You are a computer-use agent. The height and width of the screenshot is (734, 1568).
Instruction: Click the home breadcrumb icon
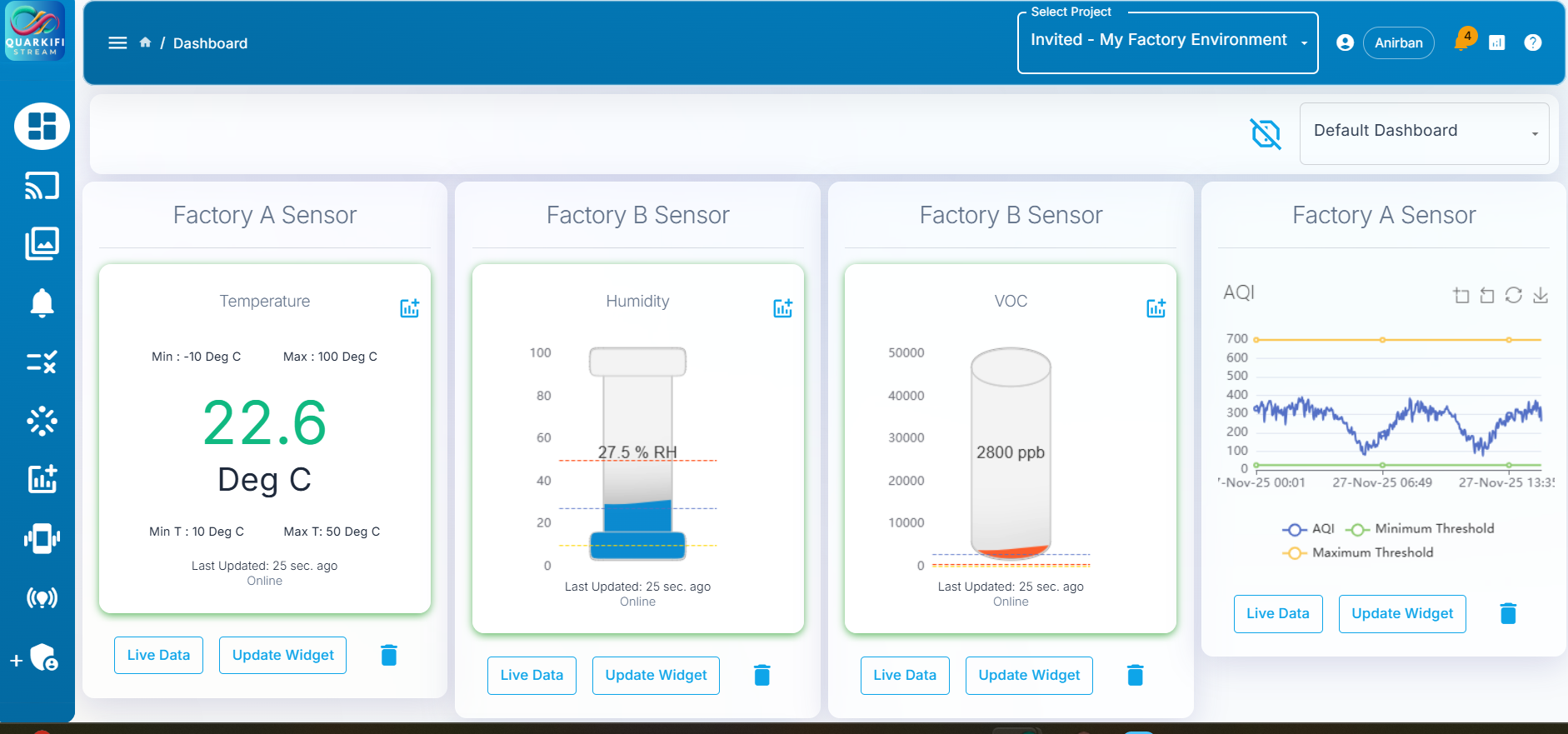click(x=145, y=42)
